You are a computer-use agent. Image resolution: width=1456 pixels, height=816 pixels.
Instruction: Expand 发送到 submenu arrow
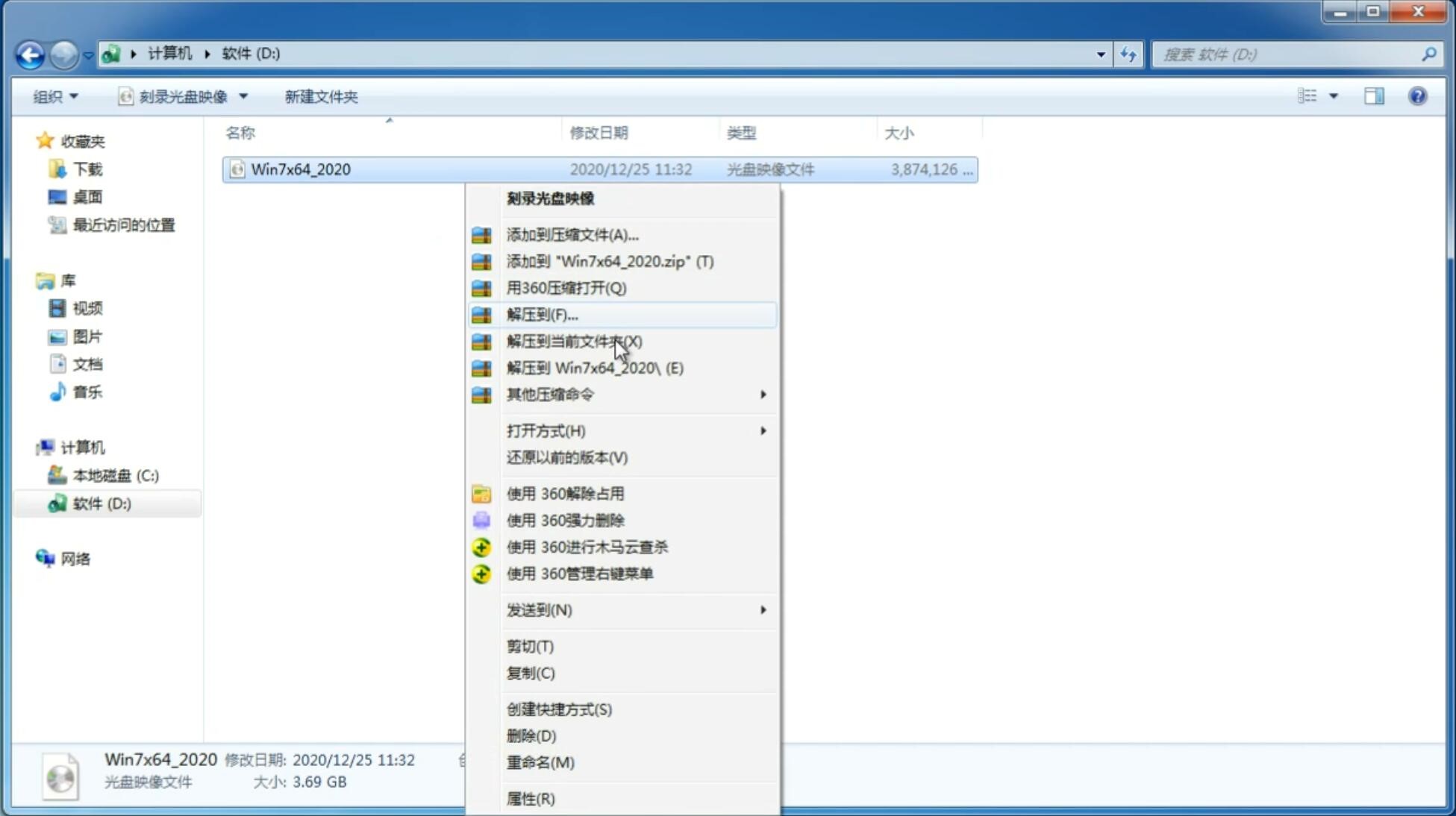point(762,610)
